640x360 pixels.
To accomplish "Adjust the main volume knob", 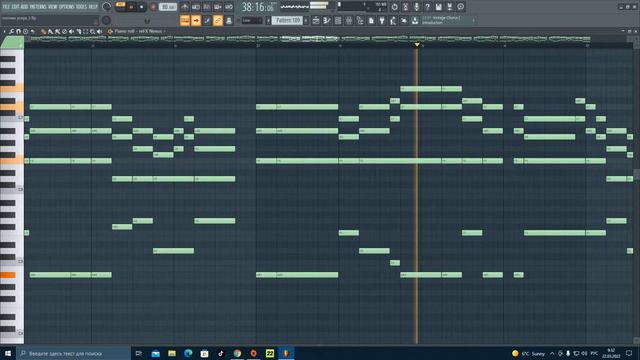I will pos(107,7).
